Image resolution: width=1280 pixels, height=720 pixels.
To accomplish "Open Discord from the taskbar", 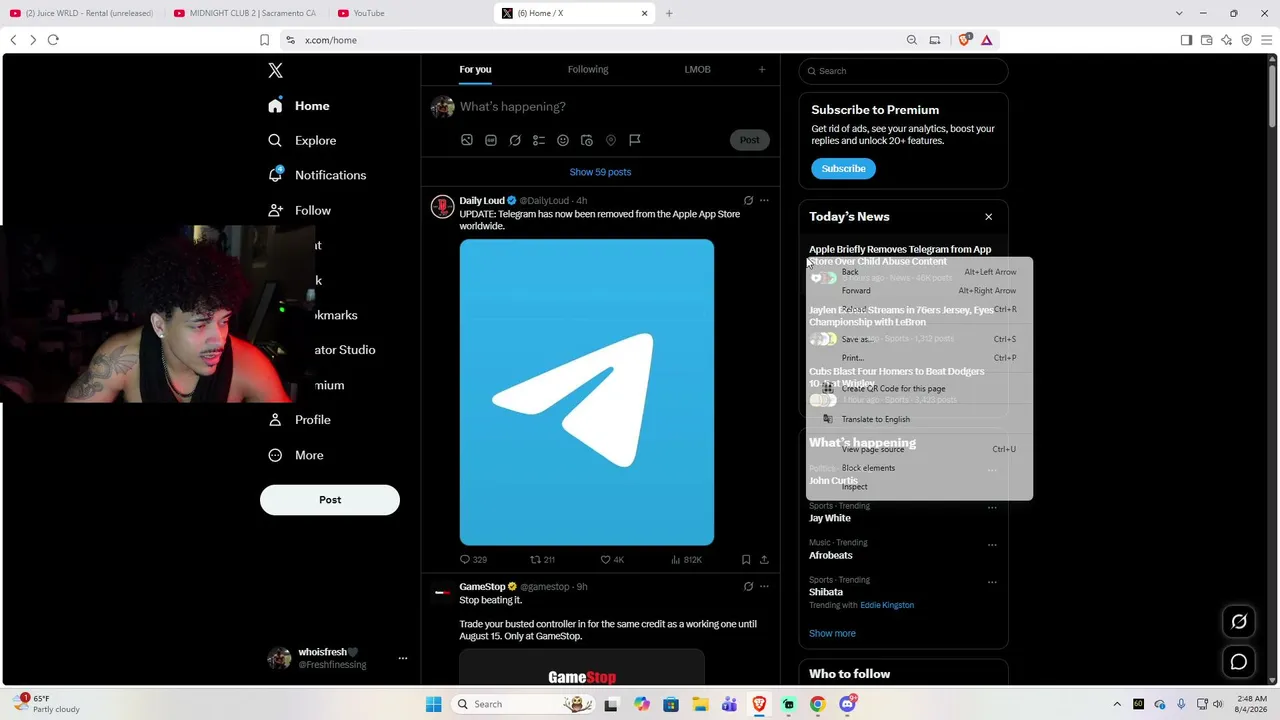I will (x=847, y=704).
